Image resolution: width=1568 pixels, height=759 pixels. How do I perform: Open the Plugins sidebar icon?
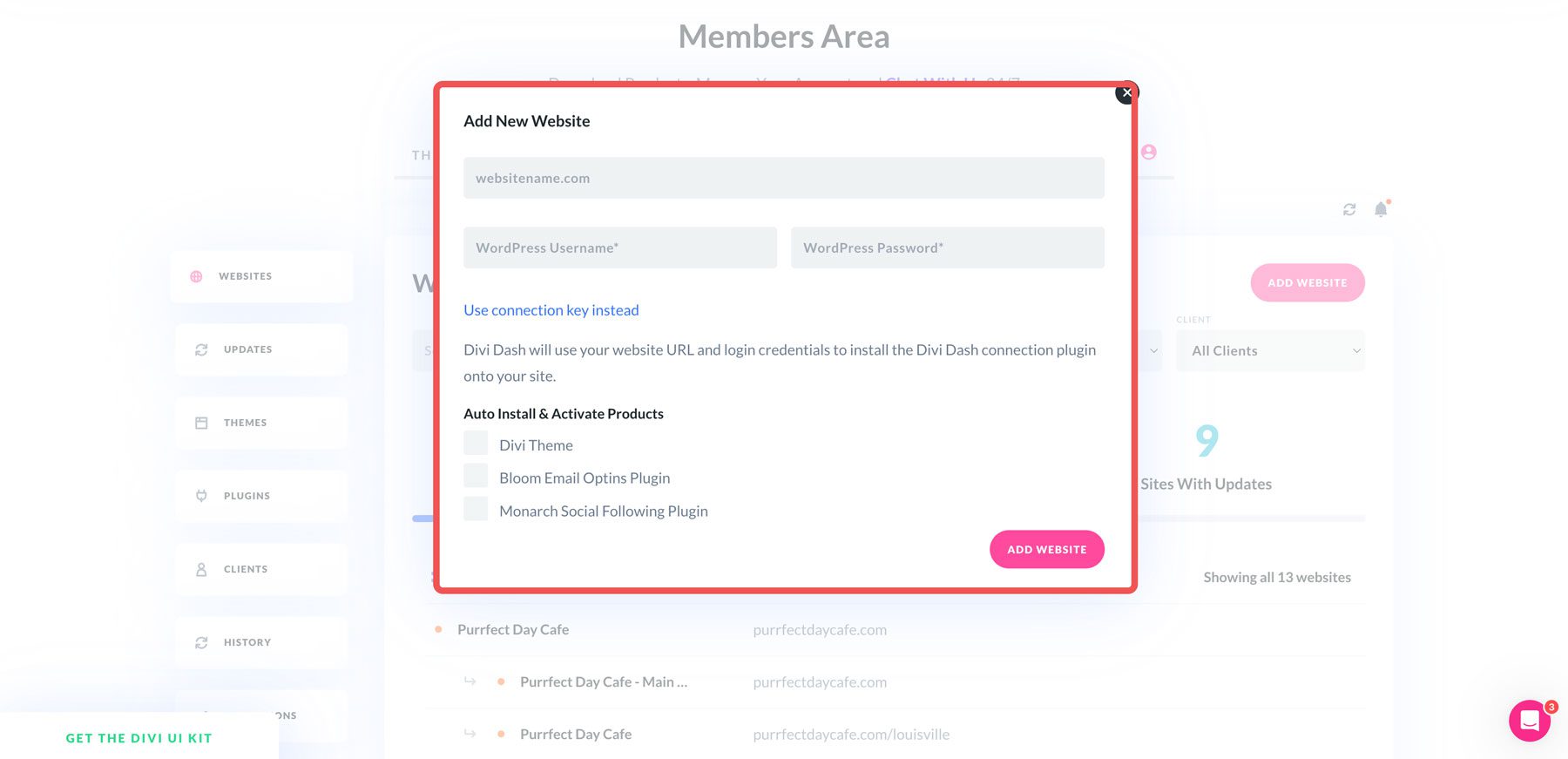pyautogui.click(x=201, y=495)
